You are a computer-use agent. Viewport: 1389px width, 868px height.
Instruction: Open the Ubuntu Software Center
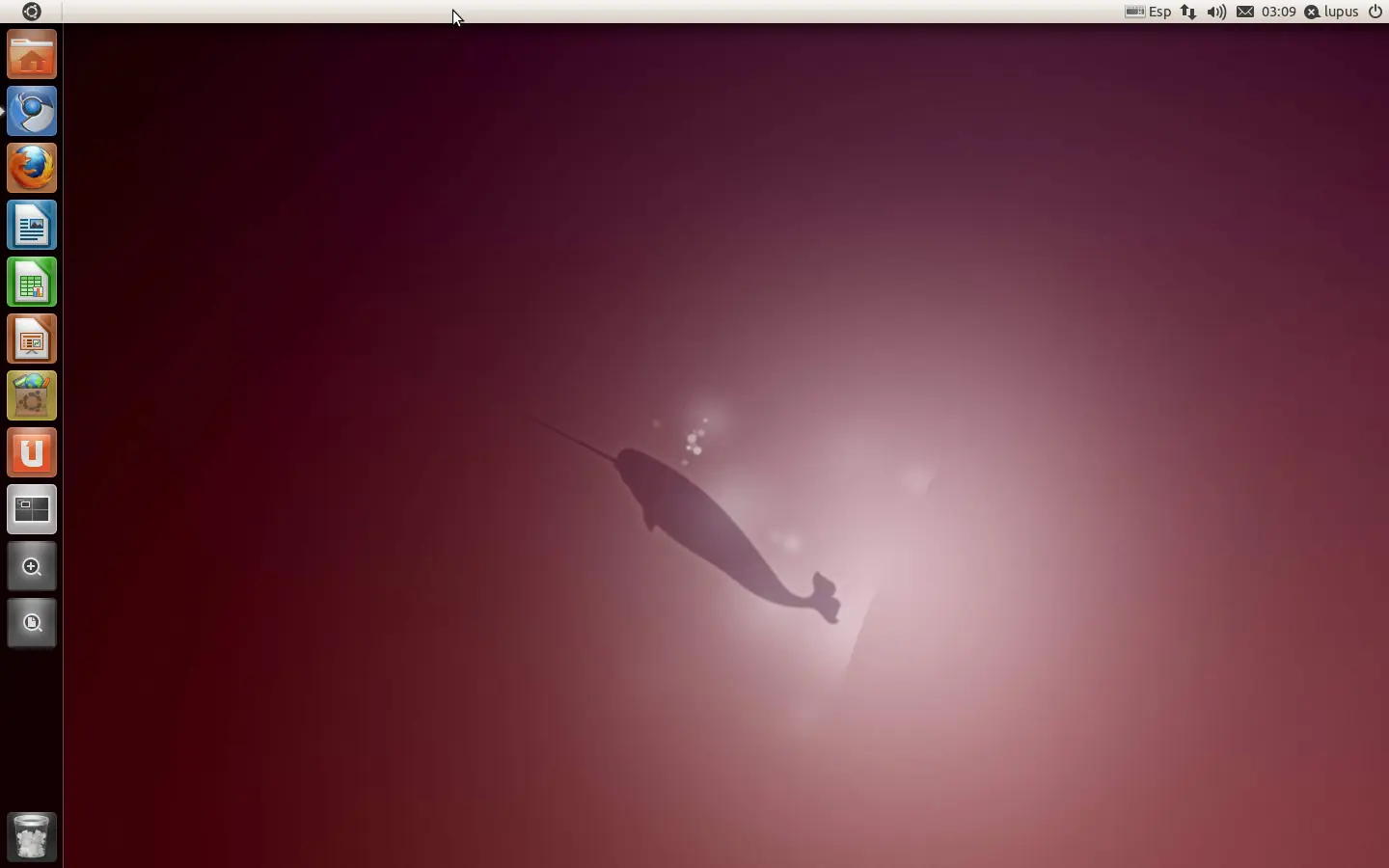pyautogui.click(x=32, y=395)
